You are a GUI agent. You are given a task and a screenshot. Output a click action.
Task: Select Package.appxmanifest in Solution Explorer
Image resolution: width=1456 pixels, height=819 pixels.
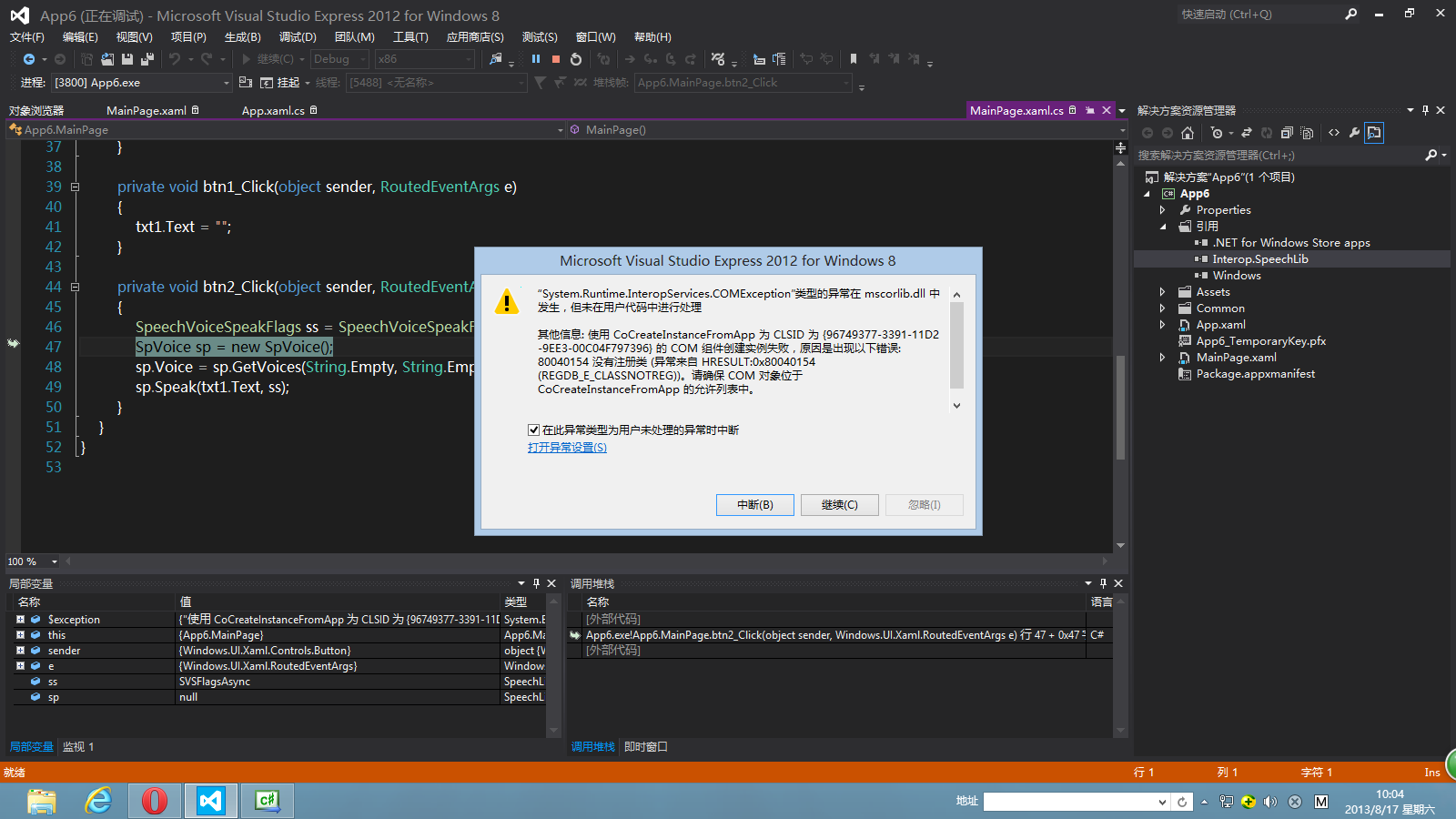pyautogui.click(x=1256, y=374)
